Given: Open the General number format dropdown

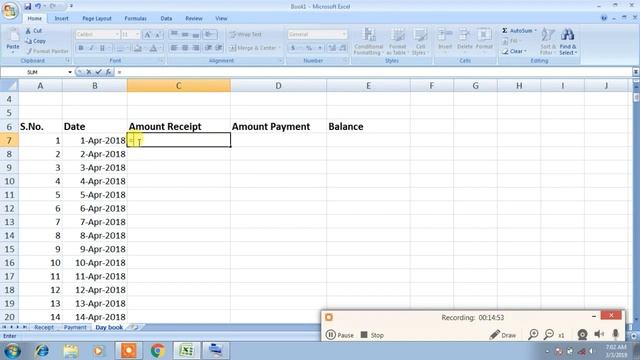Looking at the screenshot, I should tap(344, 35).
